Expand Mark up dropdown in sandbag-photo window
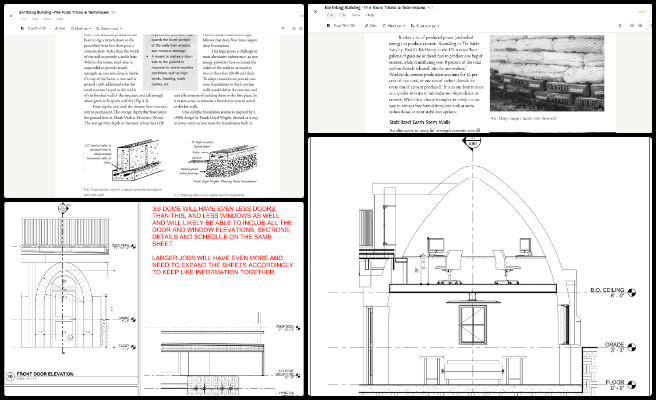The height and width of the screenshot is (400, 656). 394,26
